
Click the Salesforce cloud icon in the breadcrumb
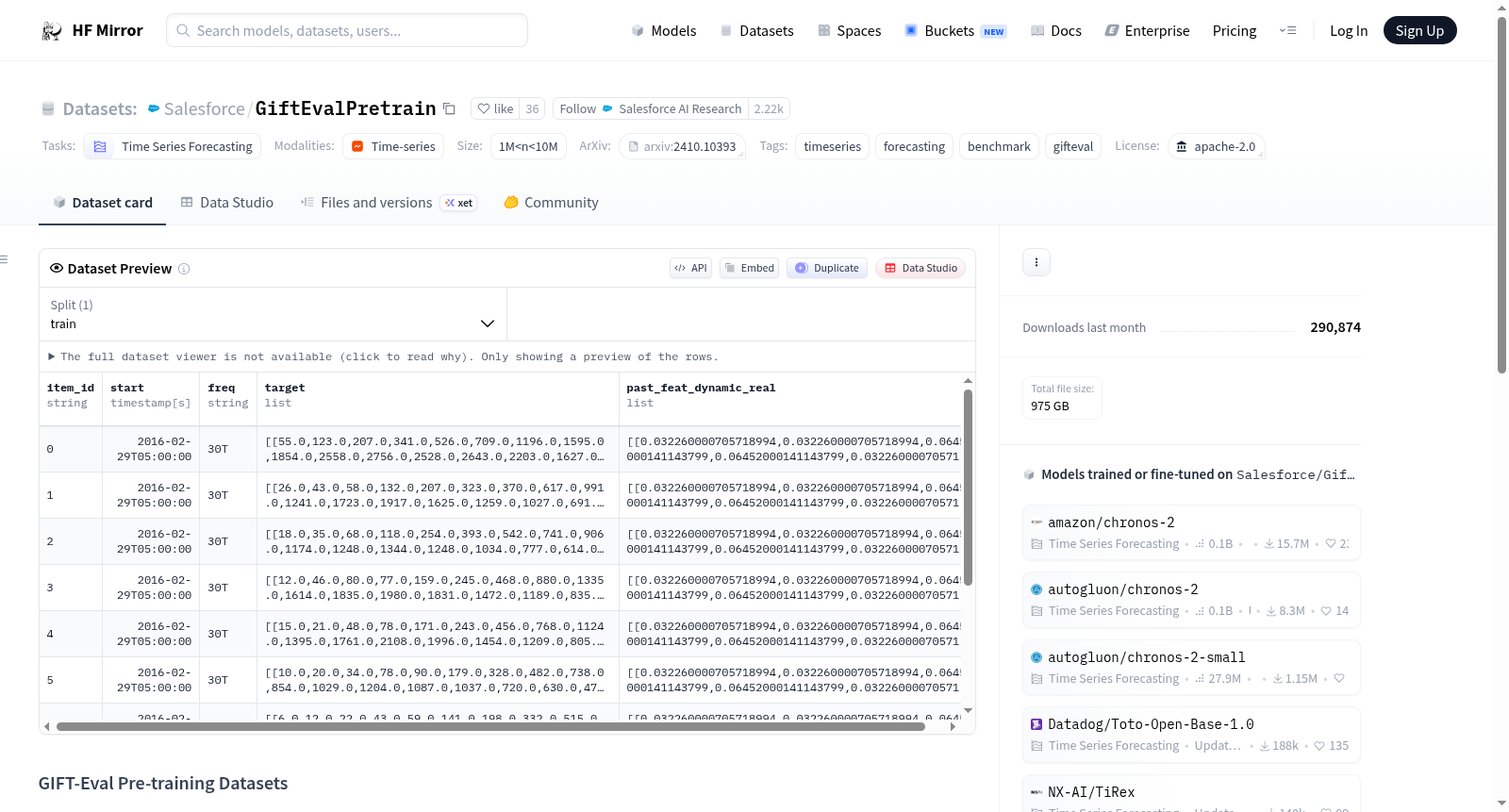coord(154,109)
